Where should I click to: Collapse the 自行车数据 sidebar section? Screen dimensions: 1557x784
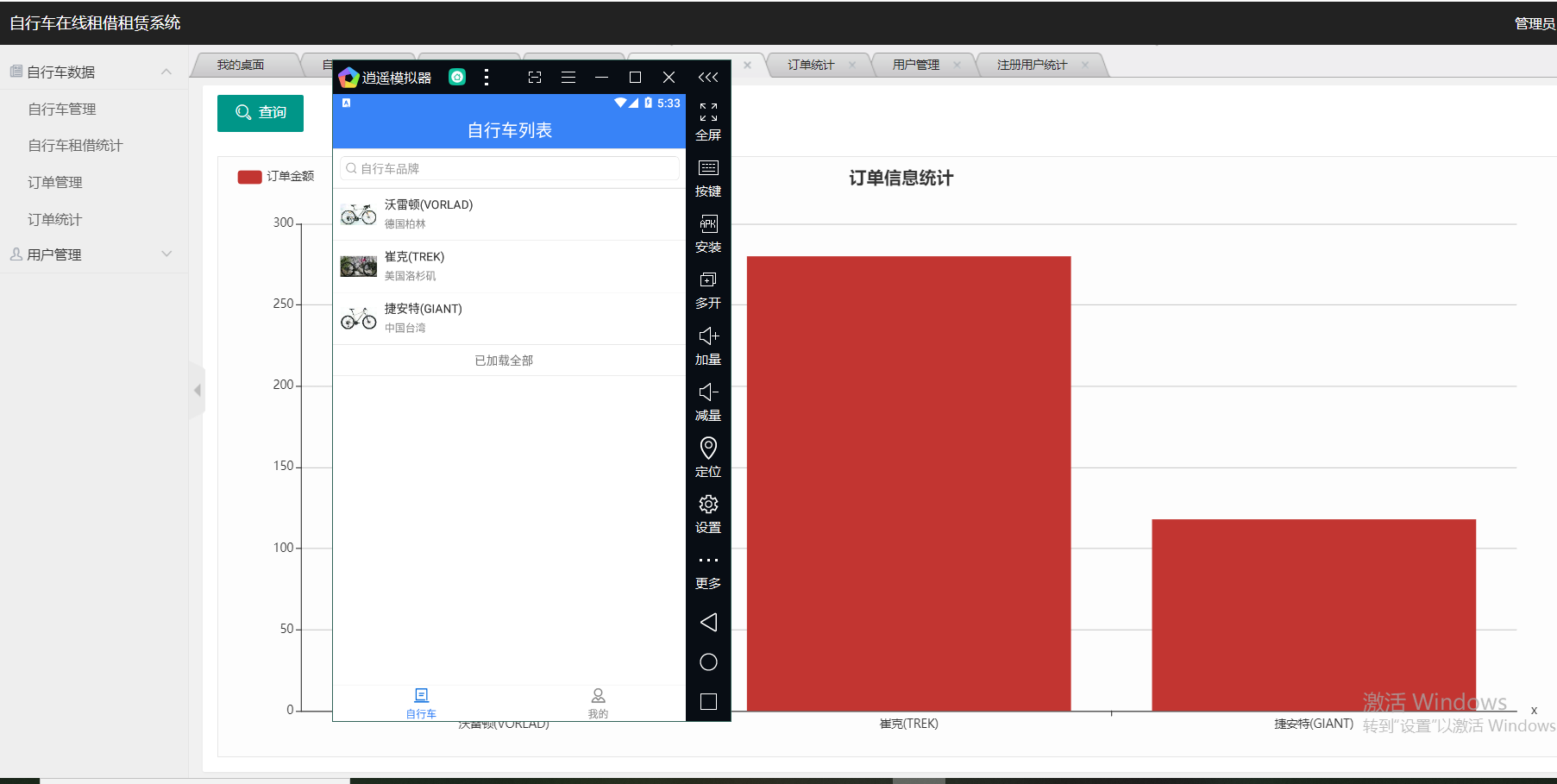tap(166, 72)
